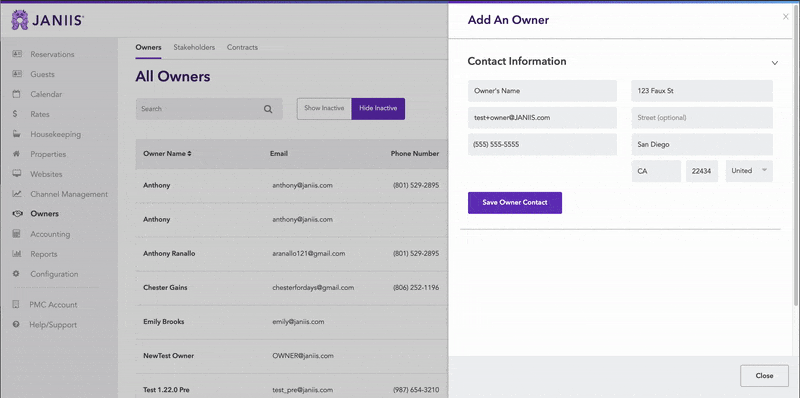The image size is (800, 398).
Task: Click the Close button at panel bottom
Action: pos(764,376)
